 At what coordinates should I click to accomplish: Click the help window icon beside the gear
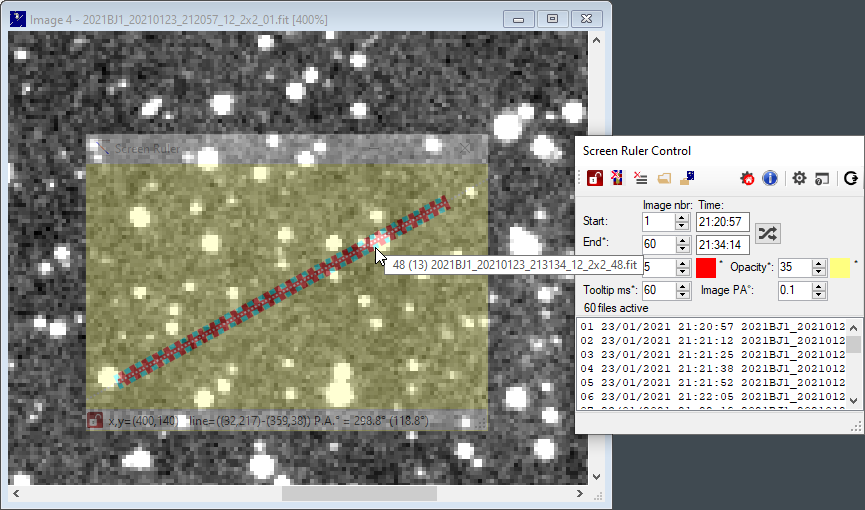pyautogui.click(x=822, y=178)
